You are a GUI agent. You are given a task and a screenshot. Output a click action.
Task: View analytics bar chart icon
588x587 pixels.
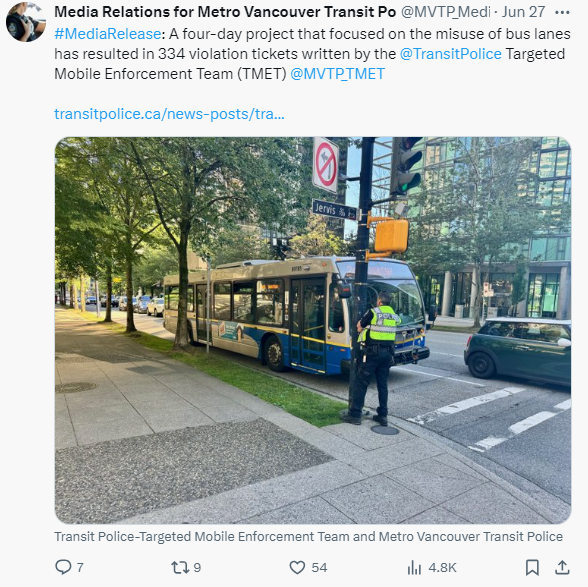tap(414, 567)
